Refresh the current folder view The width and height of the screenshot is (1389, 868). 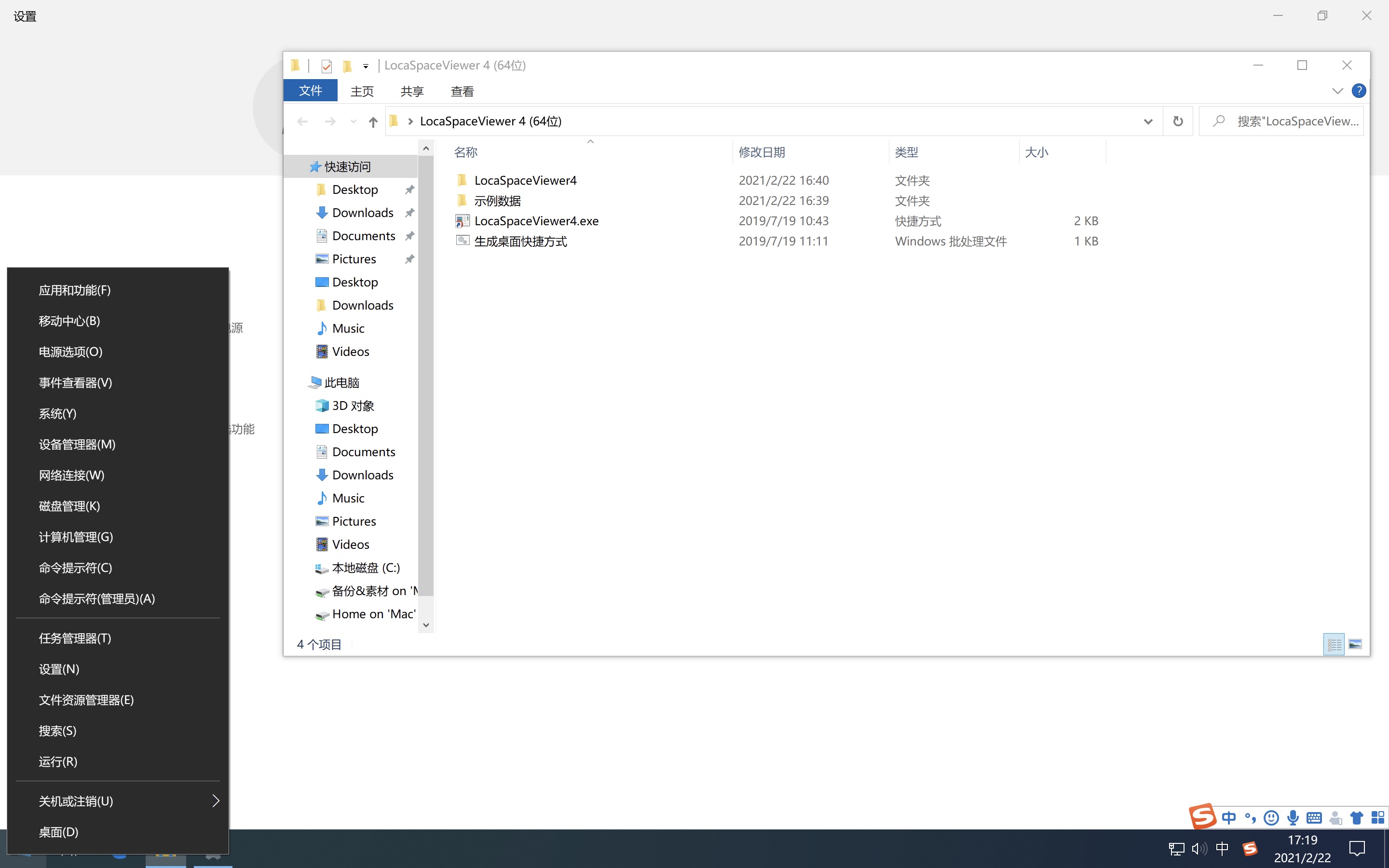tap(1178, 121)
